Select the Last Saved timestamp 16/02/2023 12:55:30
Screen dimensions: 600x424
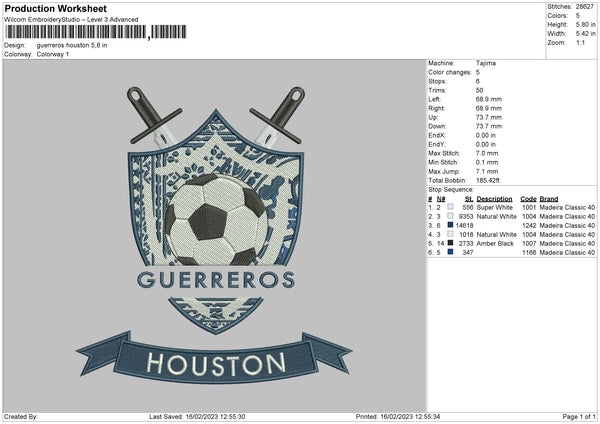(x=215, y=417)
